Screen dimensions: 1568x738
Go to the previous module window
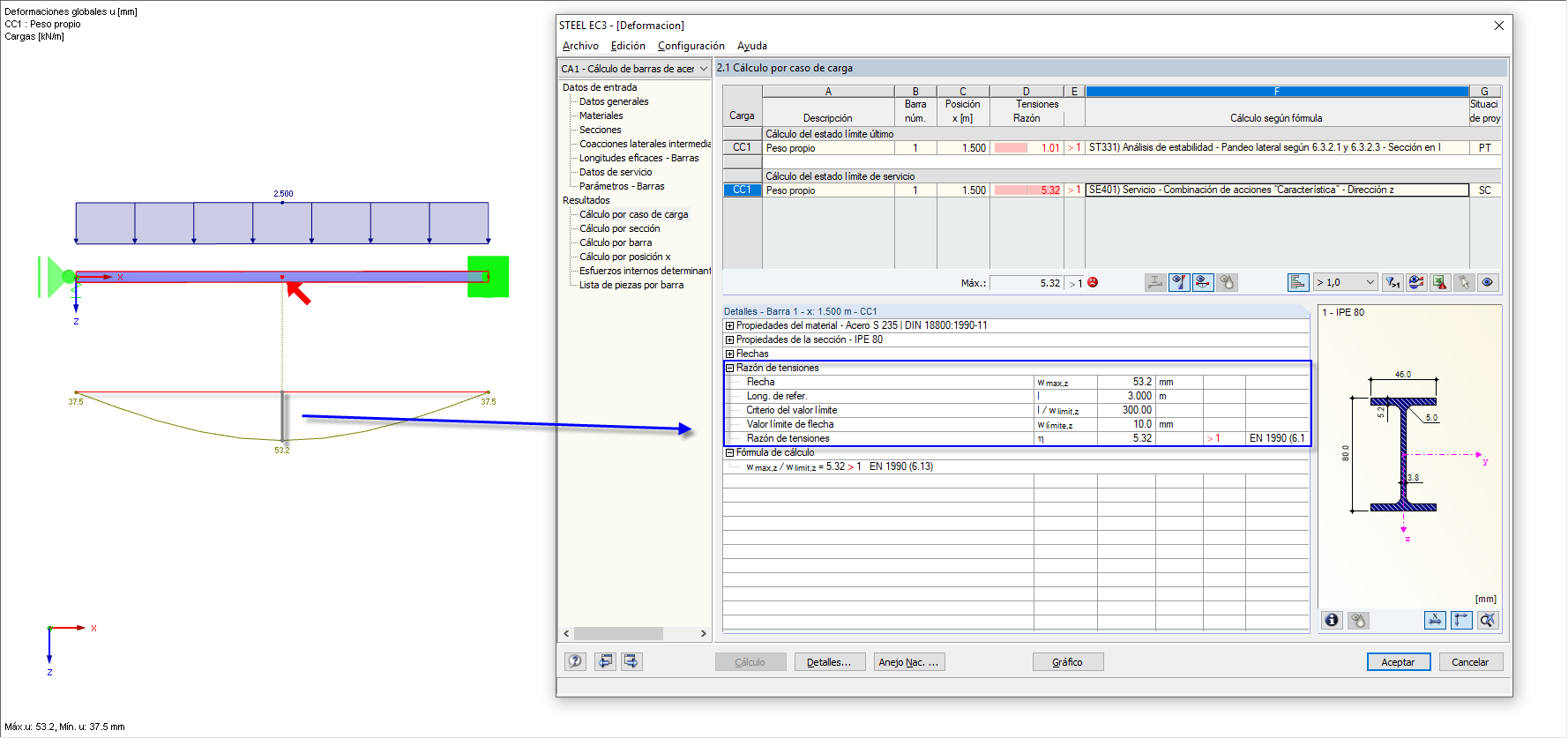click(605, 661)
